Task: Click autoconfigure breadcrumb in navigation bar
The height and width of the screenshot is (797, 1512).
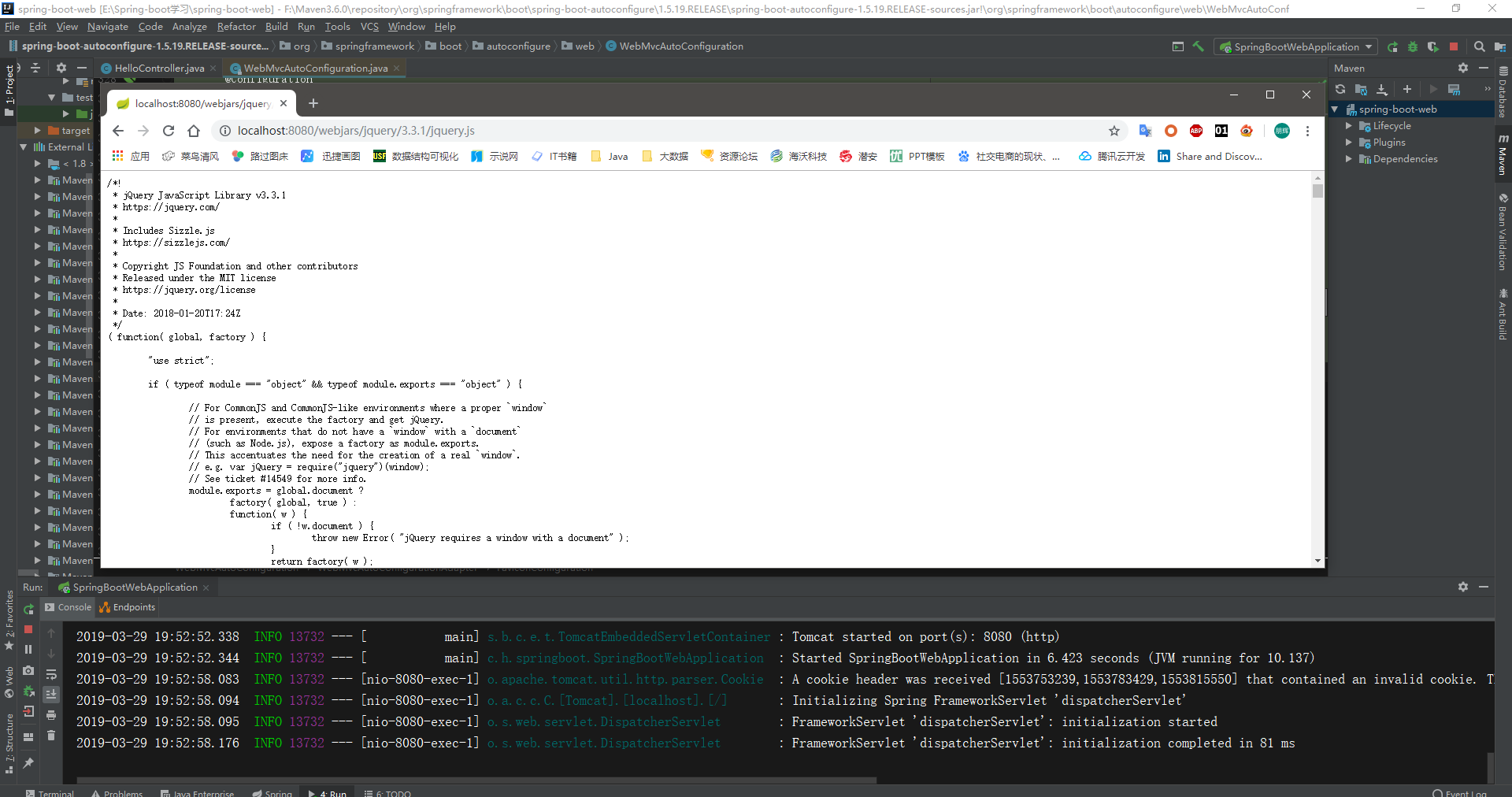Action: [x=511, y=46]
